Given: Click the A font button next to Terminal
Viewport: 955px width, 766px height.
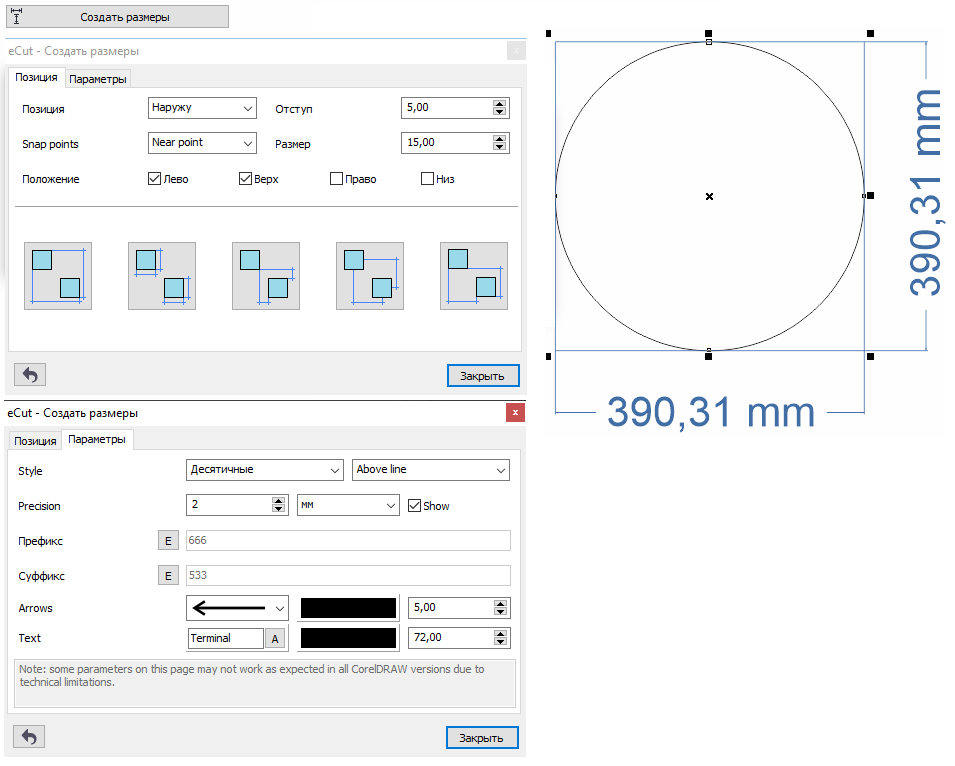Looking at the screenshot, I should point(274,638).
